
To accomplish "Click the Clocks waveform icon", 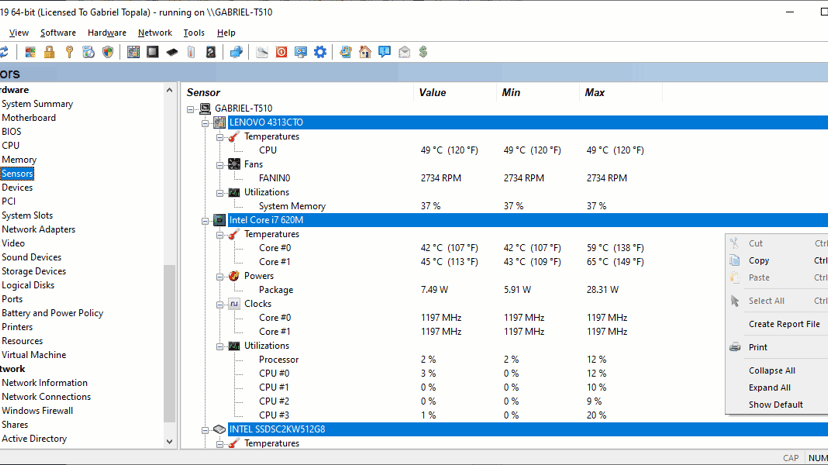I will click(x=234, y=303).
